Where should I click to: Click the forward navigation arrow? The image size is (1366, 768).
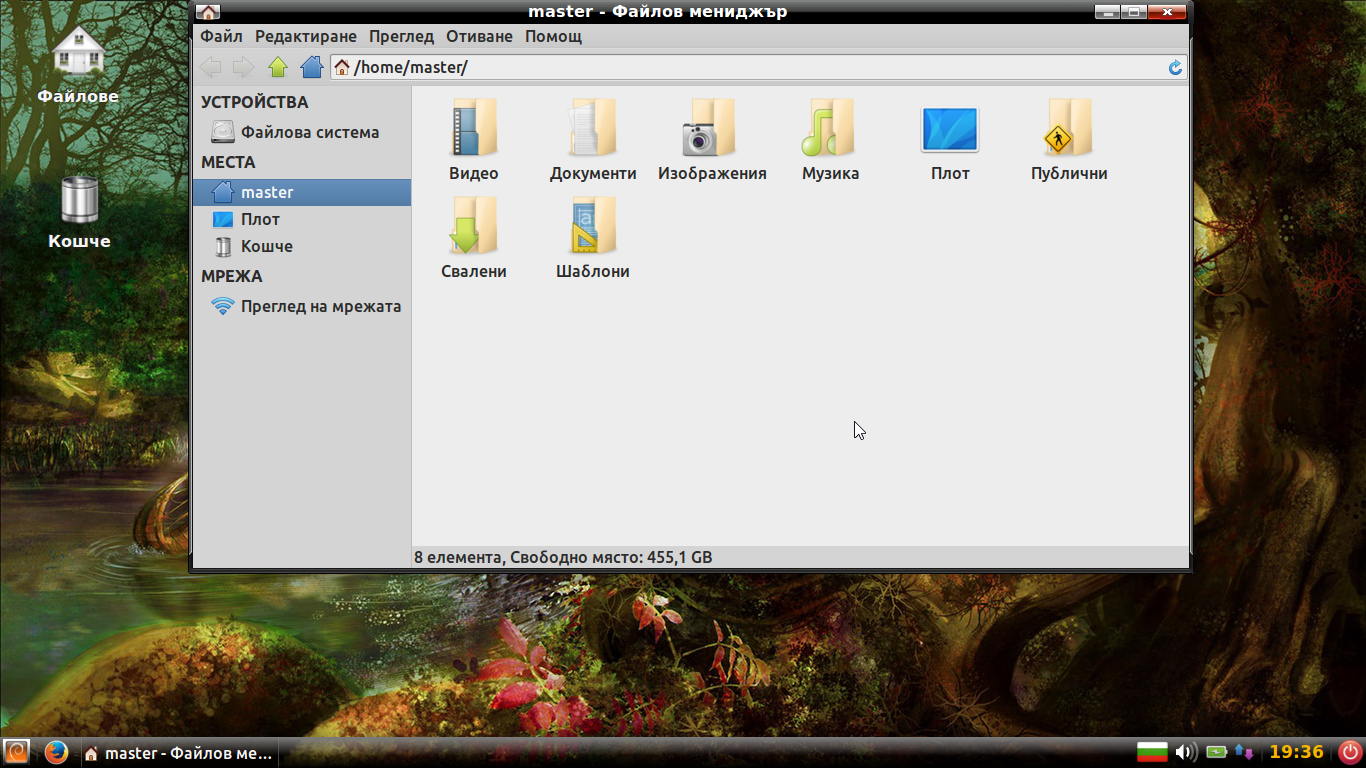[243, 67]
